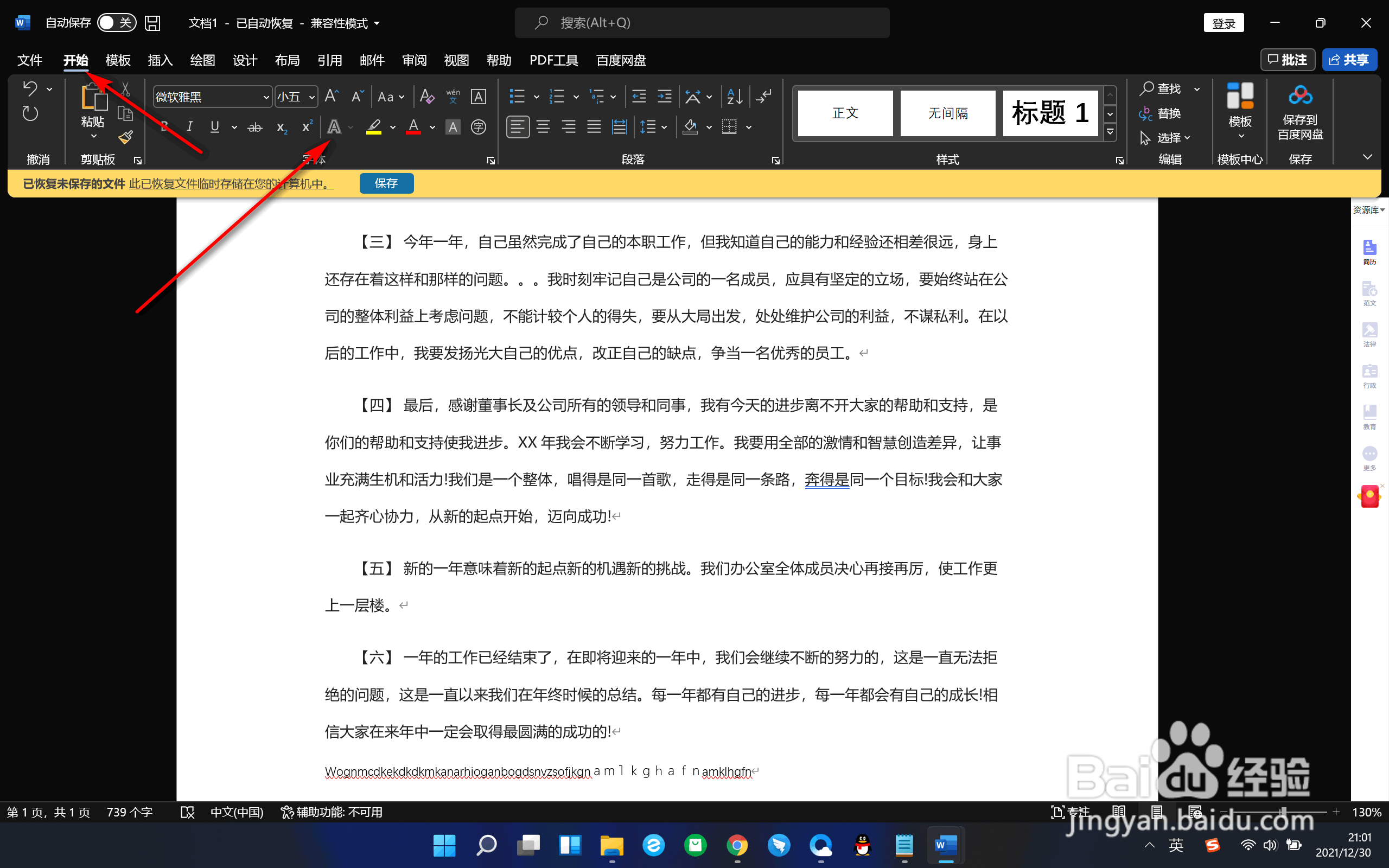This screenshot has width=1389, height=868.
Task: Click 替换 replace in editing group
Action: (x=1161, y=114)
